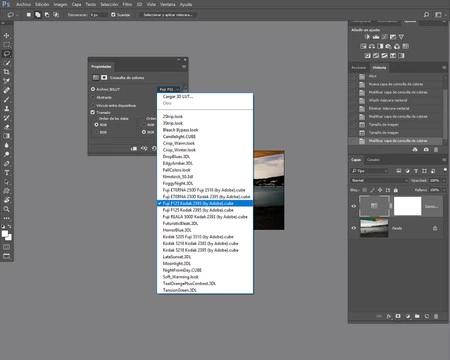Add a Levels adjustment
The width and height of the screenshot is (450, 360).
pos(376,37)
